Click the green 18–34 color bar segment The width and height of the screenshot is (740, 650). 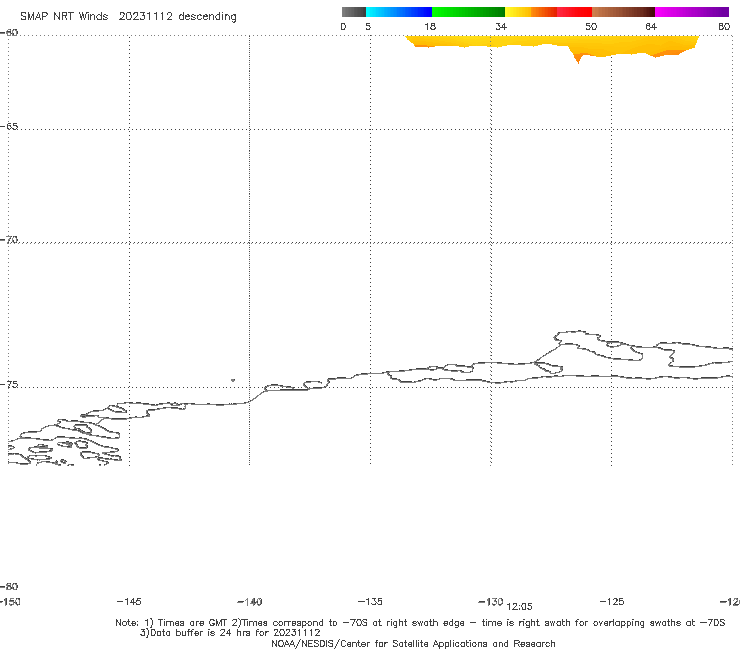click(468, 12)
